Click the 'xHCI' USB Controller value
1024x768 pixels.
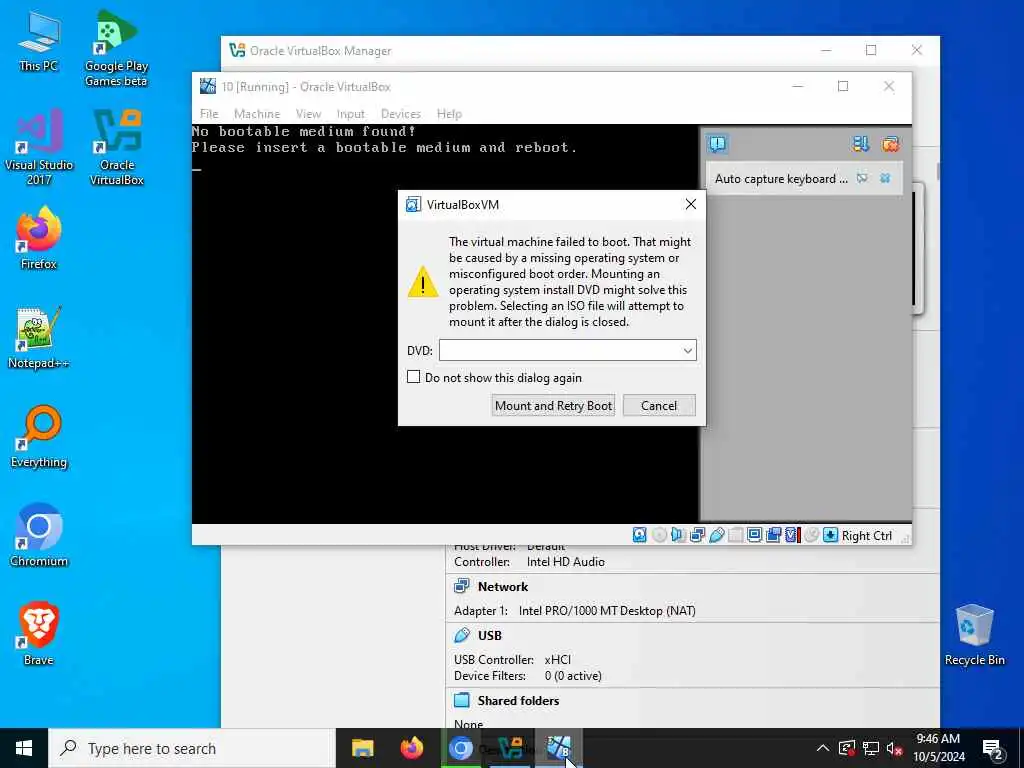pos(558,660)
